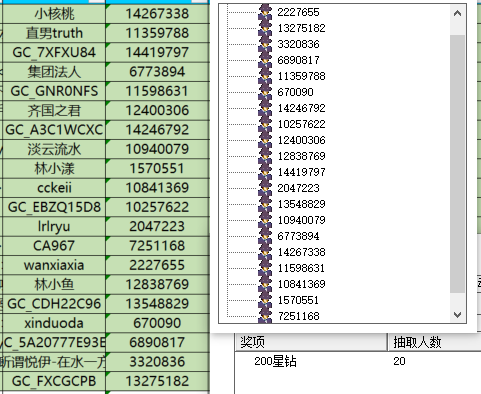This screenshot has height=394, width=481.
Task: Click spreadsheet cell 2047223
Action: [x=157, y=226]
